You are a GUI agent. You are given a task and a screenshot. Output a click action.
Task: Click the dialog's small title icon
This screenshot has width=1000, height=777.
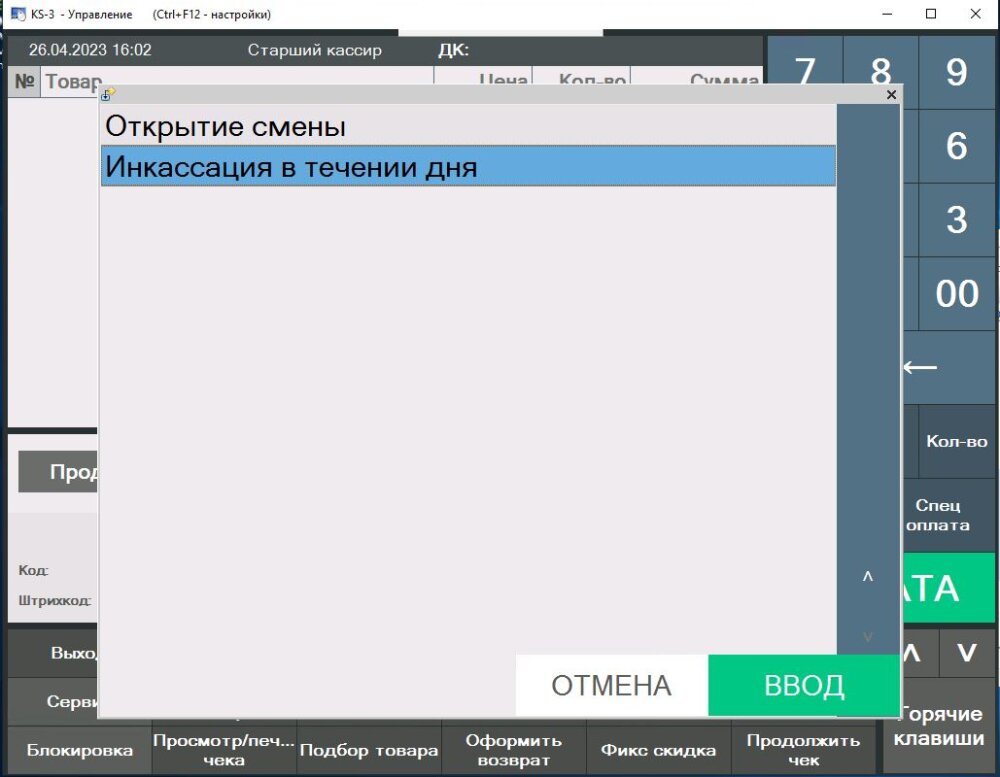108,94
